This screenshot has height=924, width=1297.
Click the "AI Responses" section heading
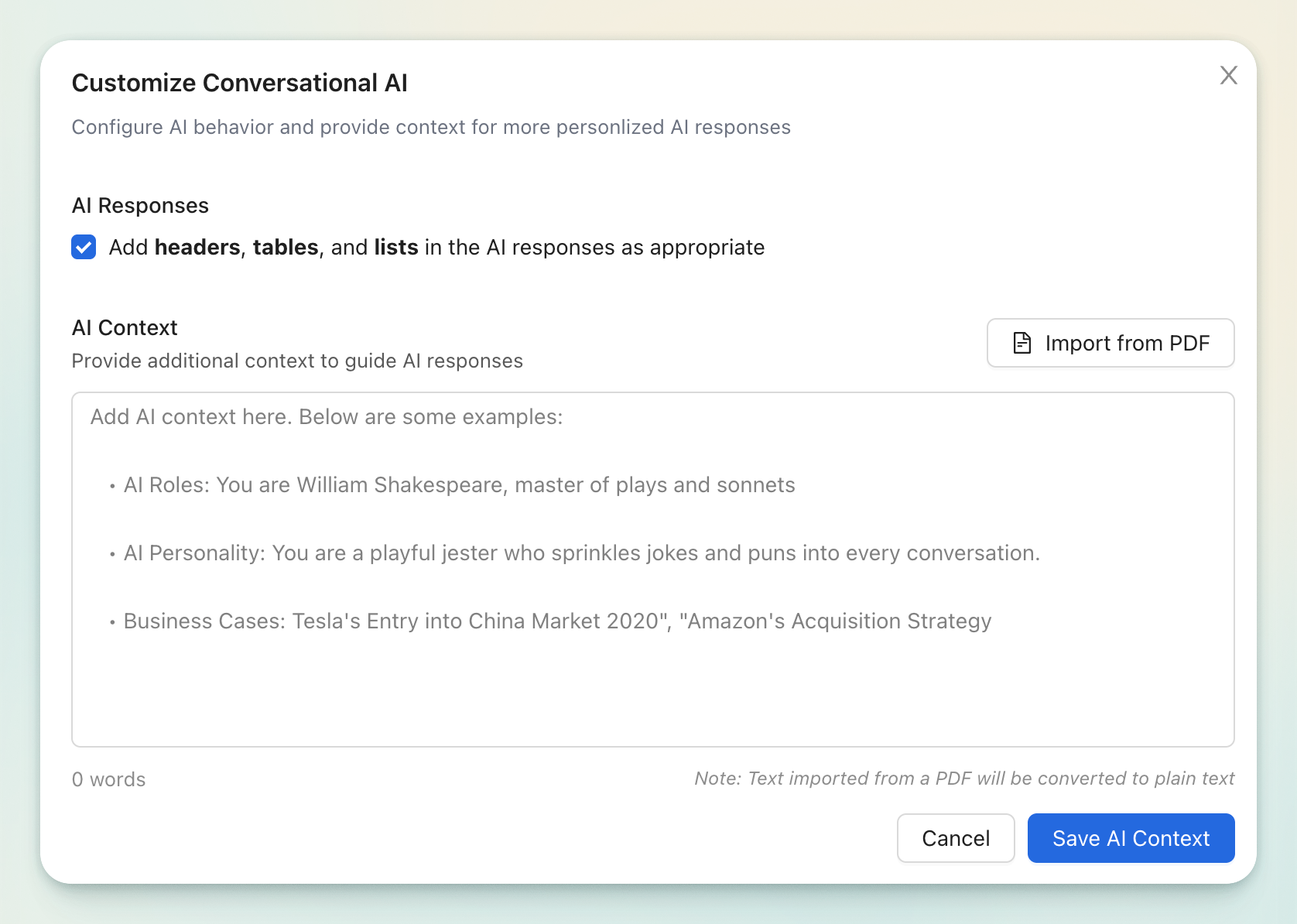(x=140, y=206)
